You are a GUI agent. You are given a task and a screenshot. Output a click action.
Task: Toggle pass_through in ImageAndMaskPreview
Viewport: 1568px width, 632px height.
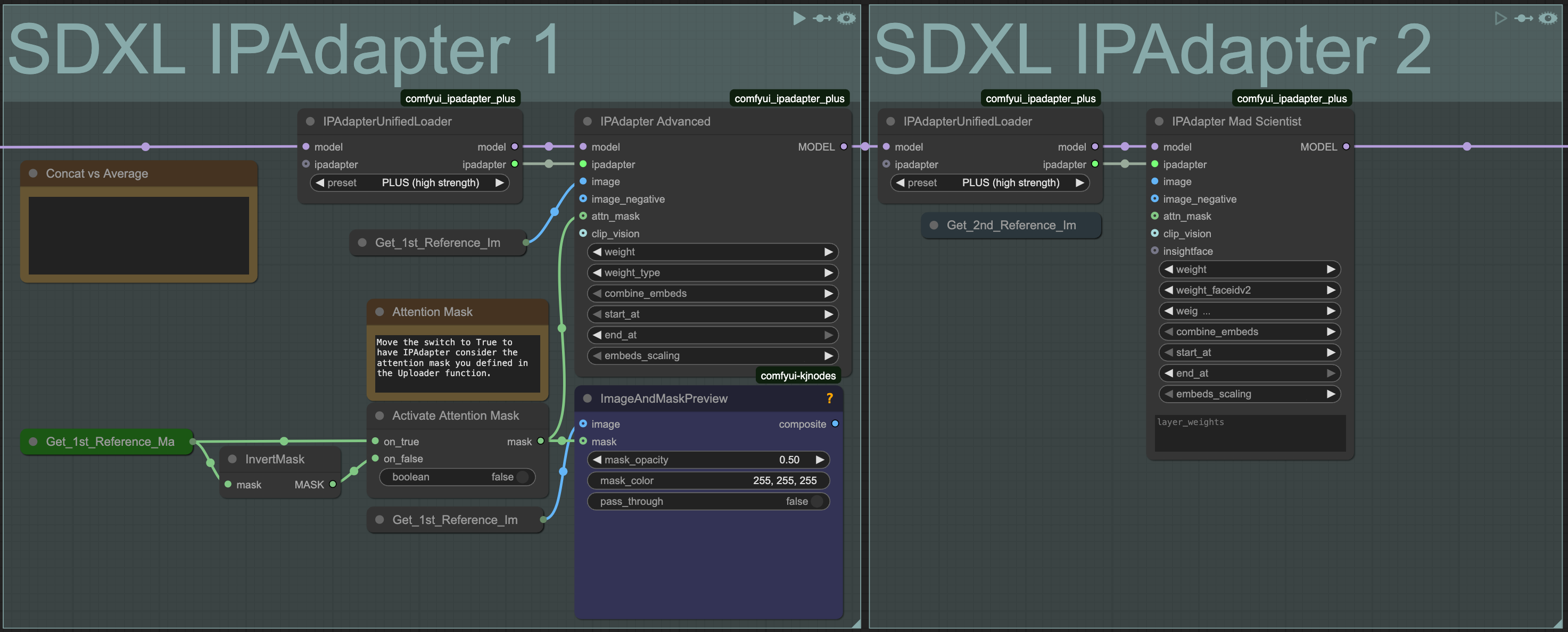(816, 501)
